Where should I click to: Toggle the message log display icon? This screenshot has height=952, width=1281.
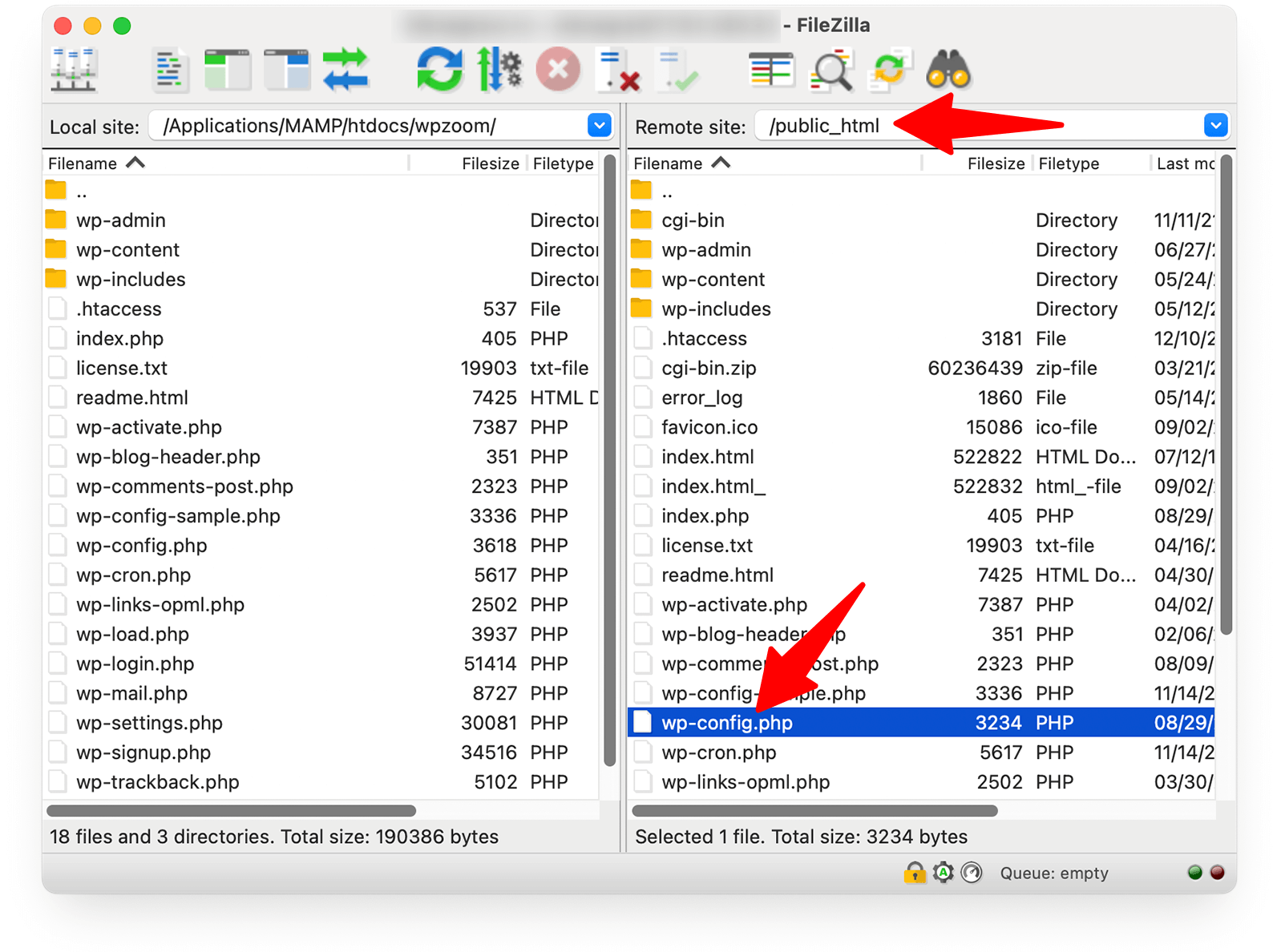pyautogui.click(x=170, y=70)
